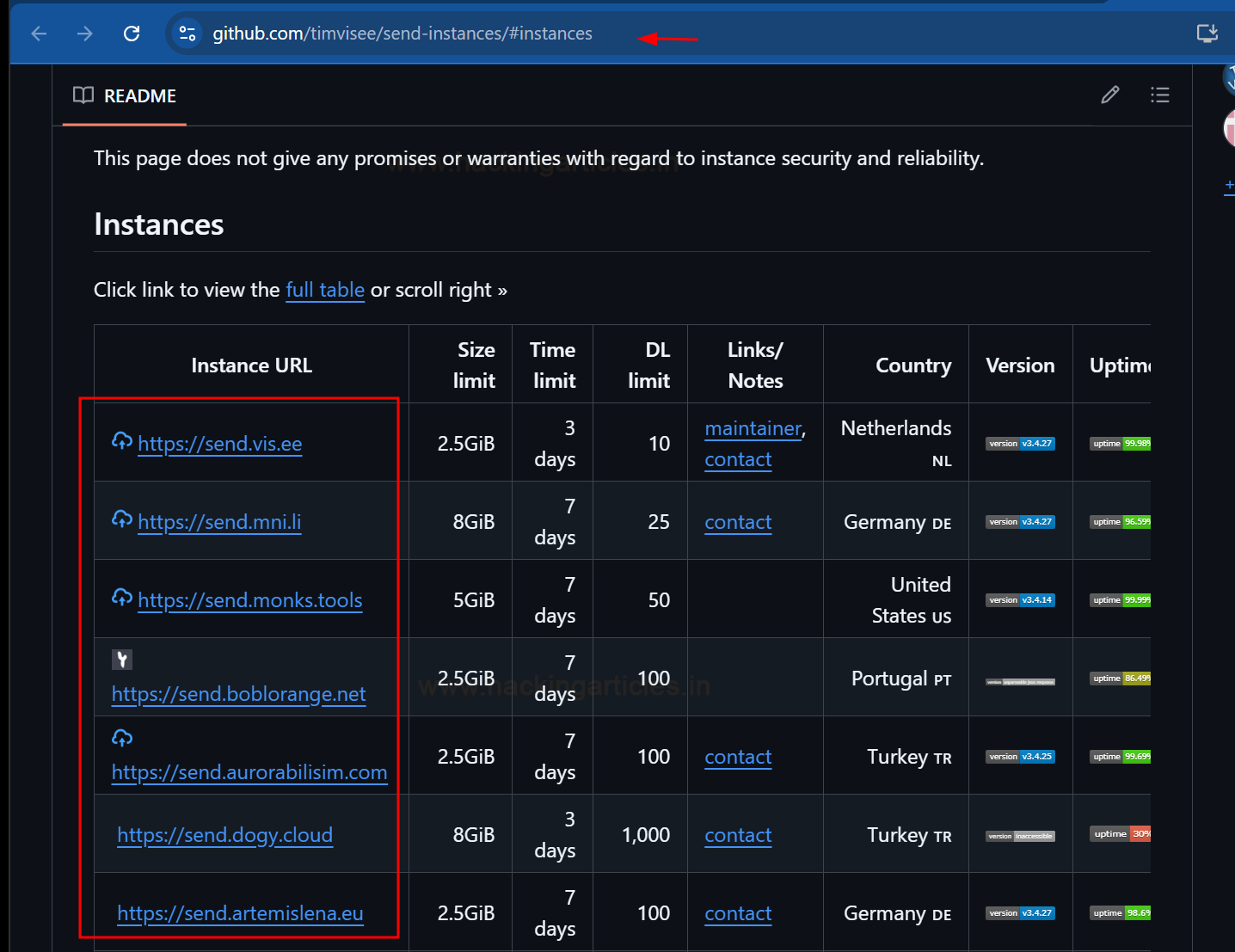Click the Instances heading
This screenshot has width=1235, height=952.
pyautogui.click(x=159, y=224)
